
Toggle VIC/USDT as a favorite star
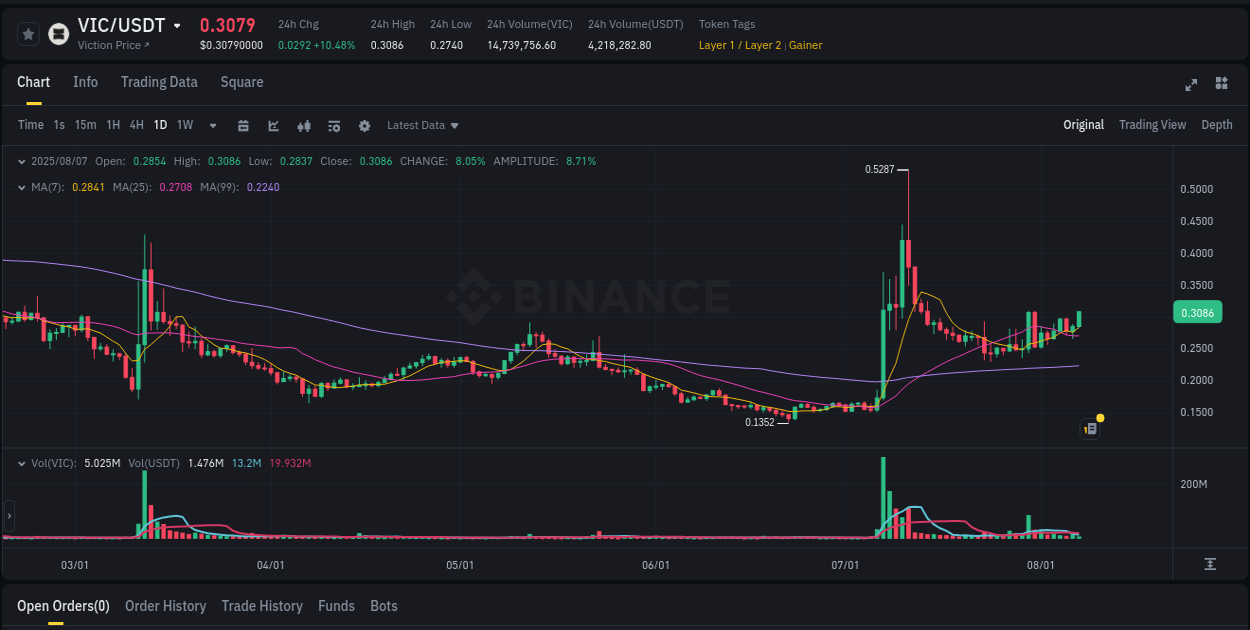[27, 33]
